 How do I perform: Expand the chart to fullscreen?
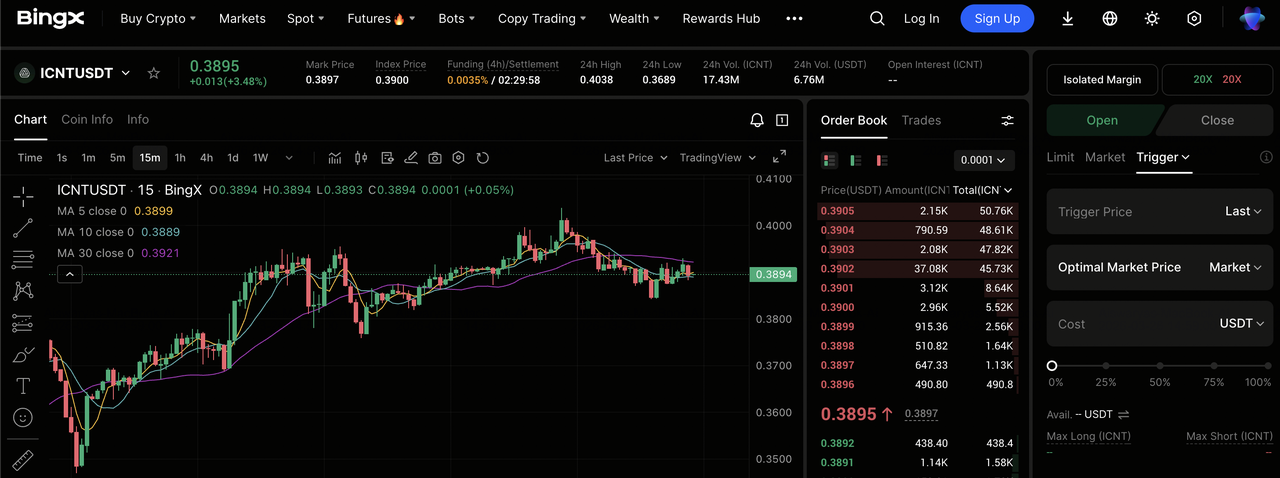point(779,158)
